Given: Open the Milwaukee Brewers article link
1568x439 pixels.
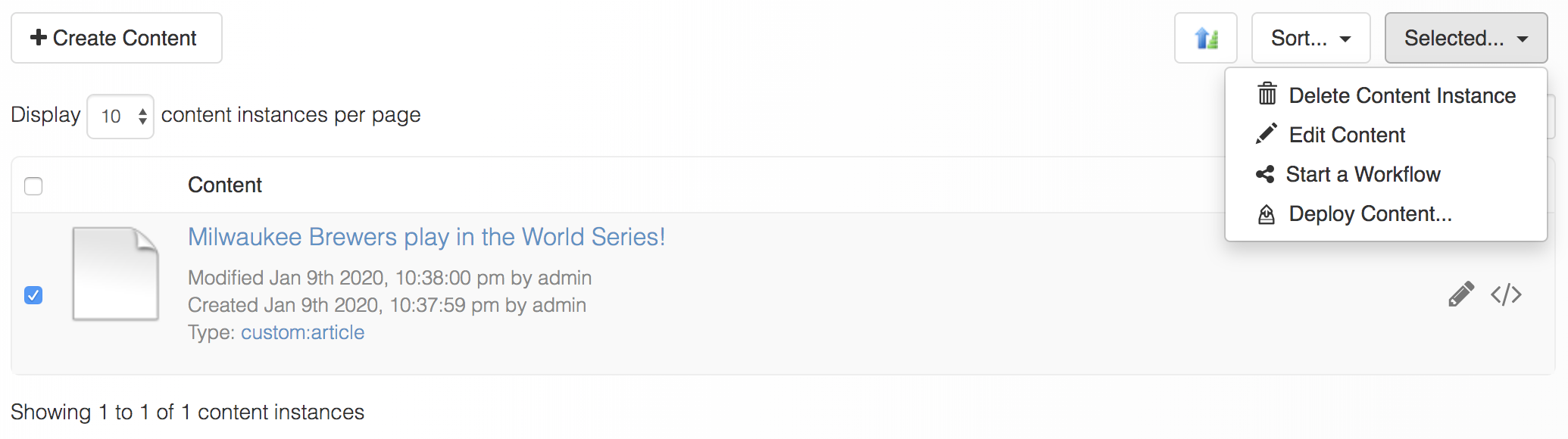Looking at the screenshot, I should (426, 237).
